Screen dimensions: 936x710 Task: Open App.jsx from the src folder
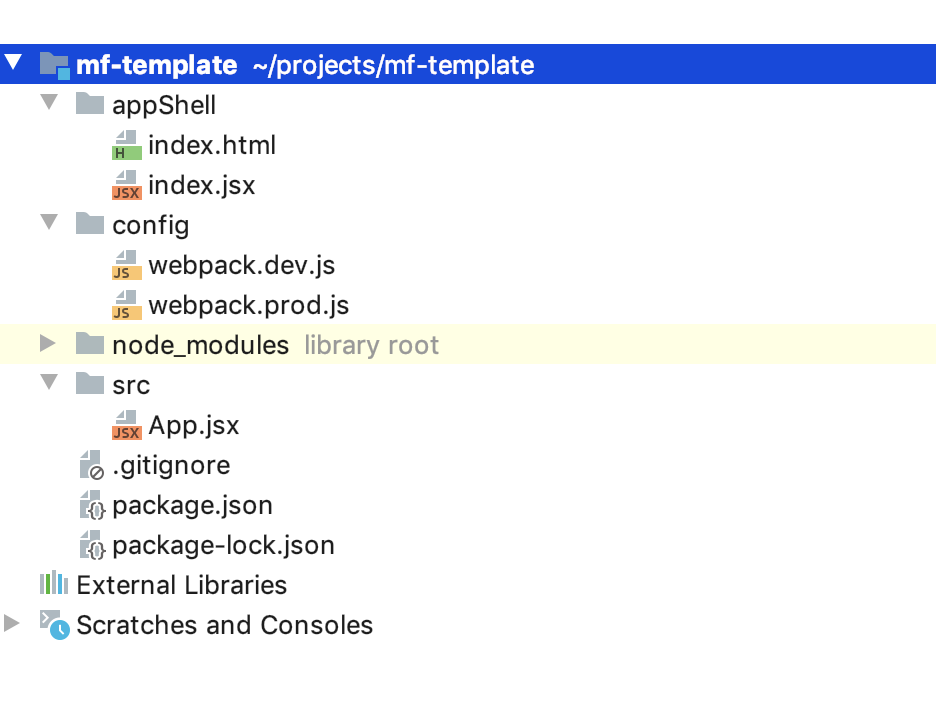193,425
